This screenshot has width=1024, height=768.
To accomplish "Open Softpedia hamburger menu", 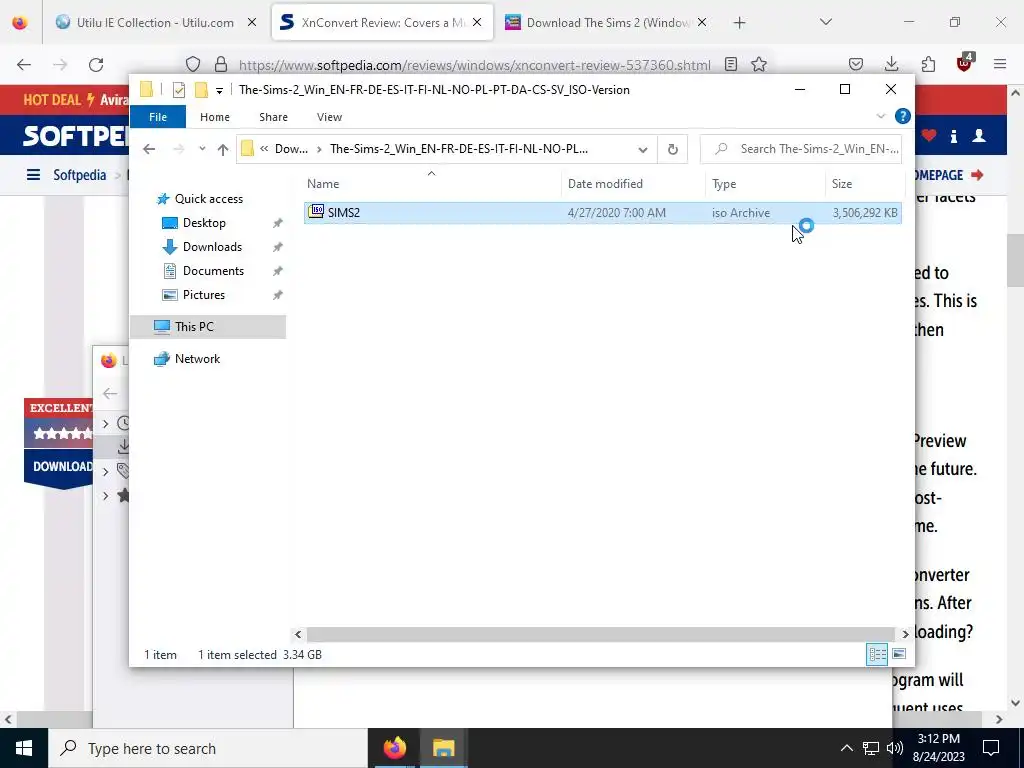I will click(33, 175).
